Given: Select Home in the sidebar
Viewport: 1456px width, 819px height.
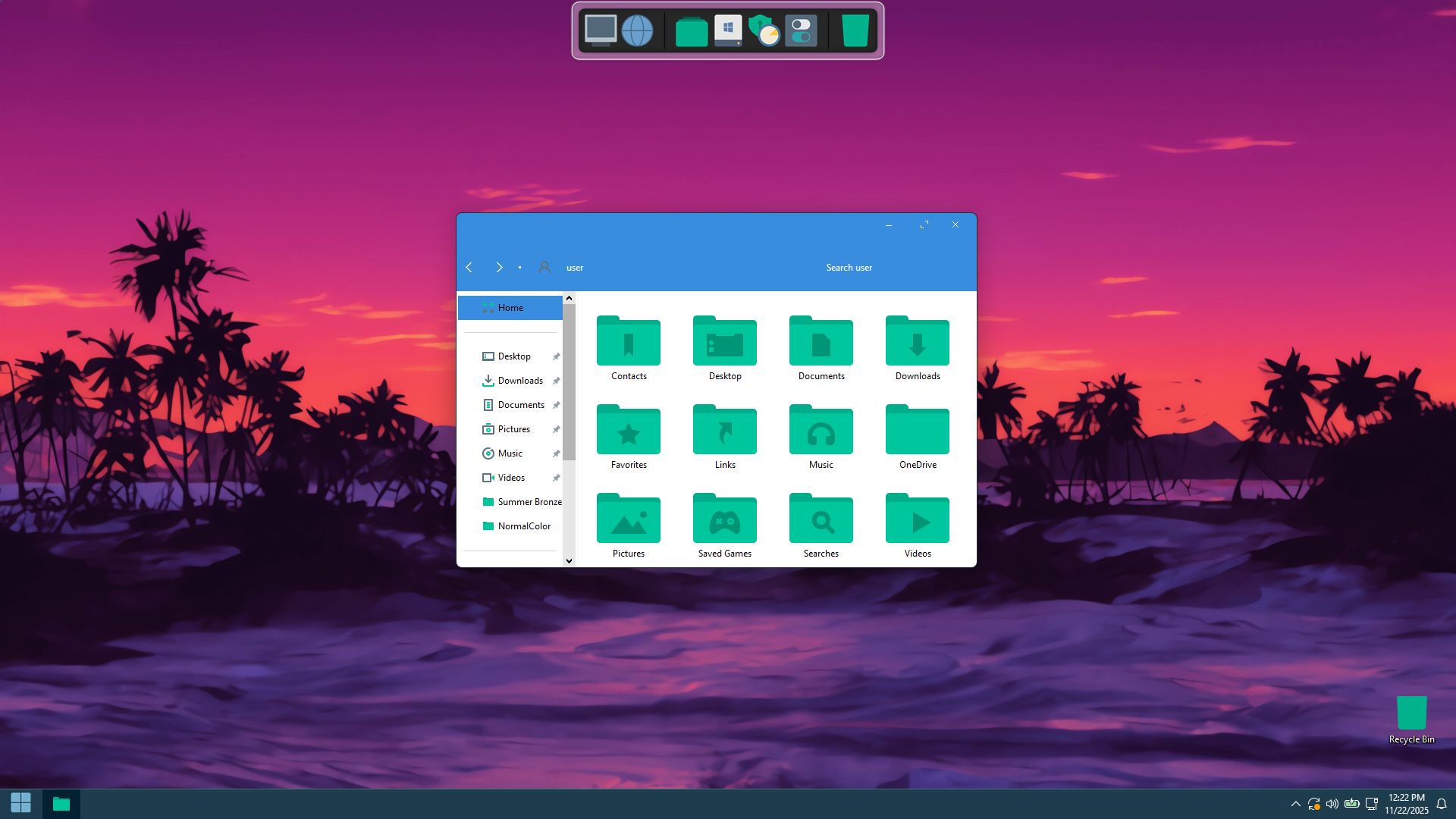Looking at the screenshot, I should click(510, 308).
